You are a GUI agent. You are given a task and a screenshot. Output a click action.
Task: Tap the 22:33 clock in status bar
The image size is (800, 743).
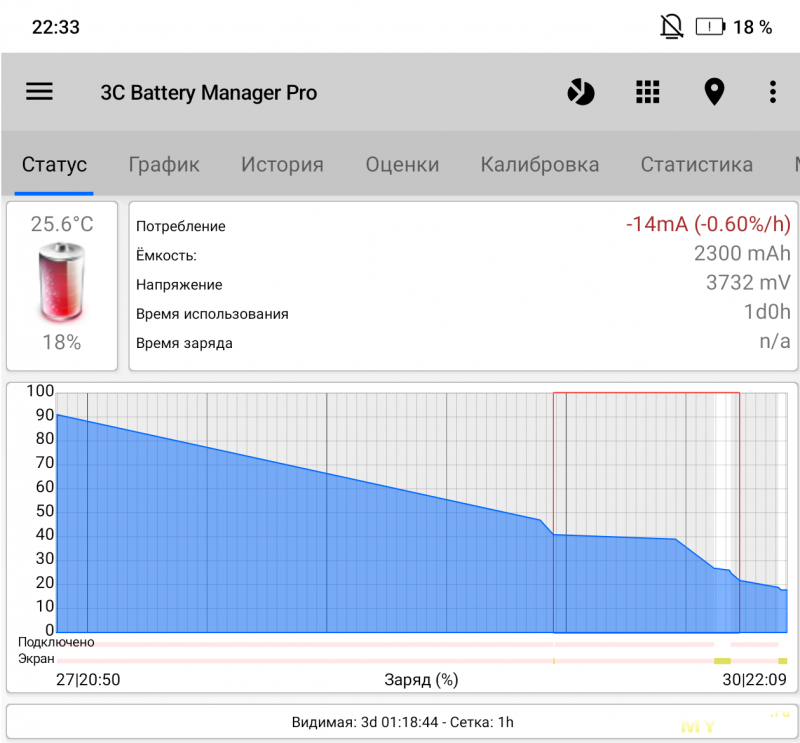point(56,27)
